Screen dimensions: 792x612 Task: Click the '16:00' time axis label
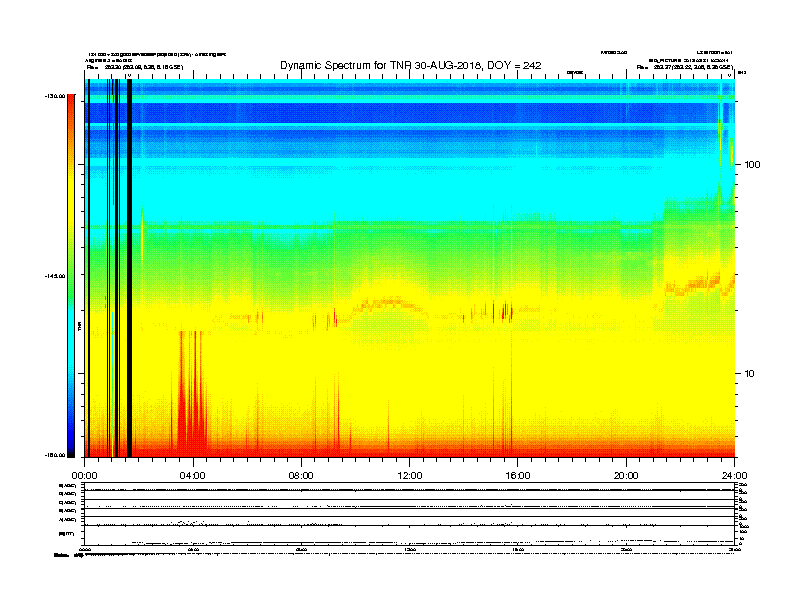coord(518,476)
